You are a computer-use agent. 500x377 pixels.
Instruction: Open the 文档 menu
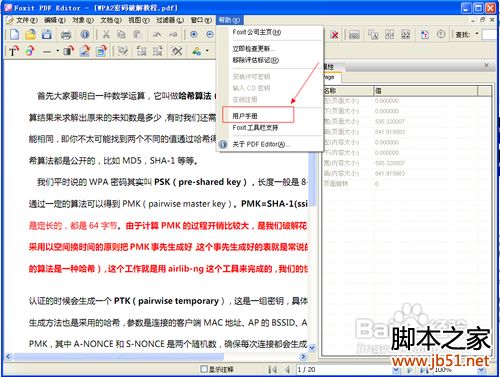pyautogui.click(x=111, y=20)
